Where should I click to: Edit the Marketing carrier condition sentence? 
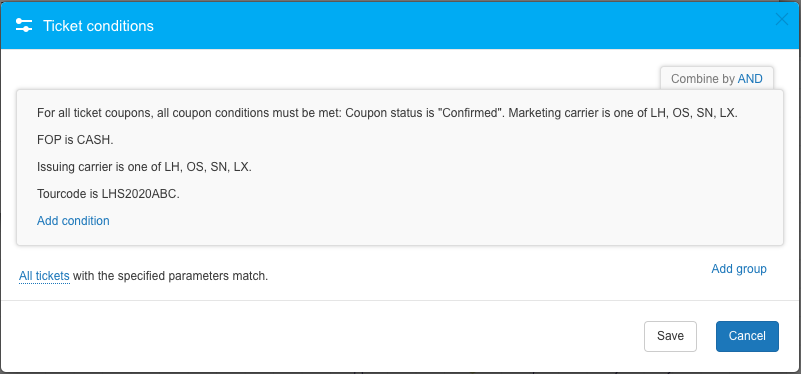click(x=623, y=113)
